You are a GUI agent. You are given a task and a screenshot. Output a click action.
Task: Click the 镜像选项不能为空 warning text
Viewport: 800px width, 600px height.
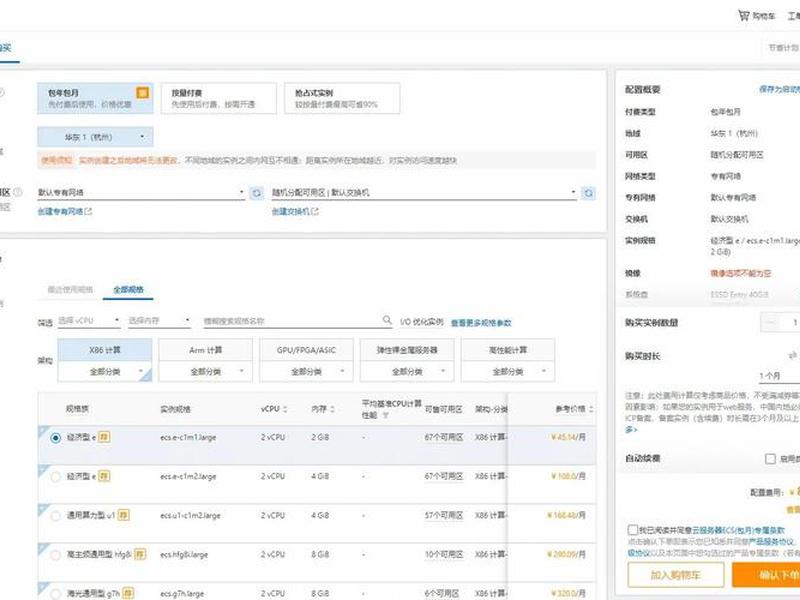741,273
